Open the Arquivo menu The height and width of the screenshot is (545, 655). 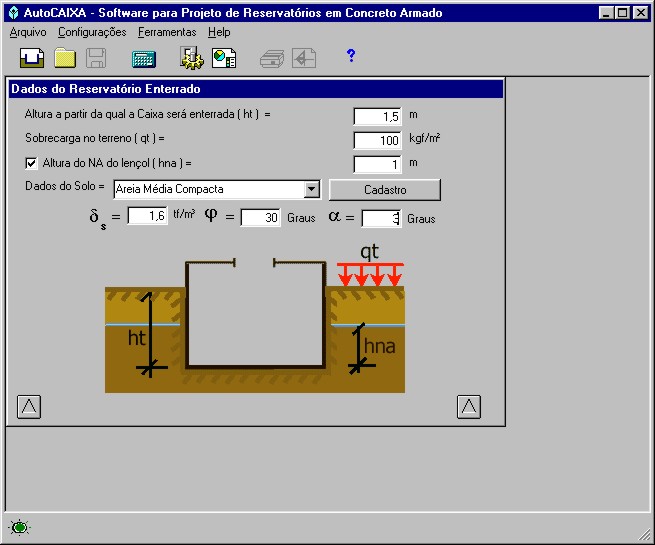28,32
